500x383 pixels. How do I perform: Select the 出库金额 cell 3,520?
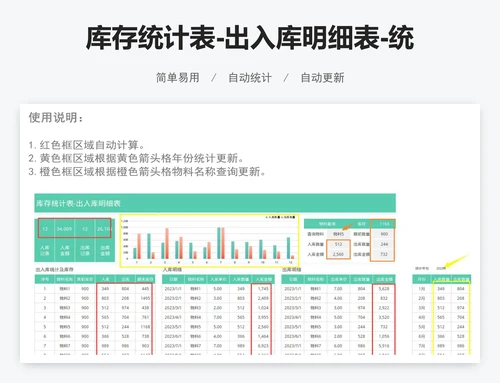[384, 317]
